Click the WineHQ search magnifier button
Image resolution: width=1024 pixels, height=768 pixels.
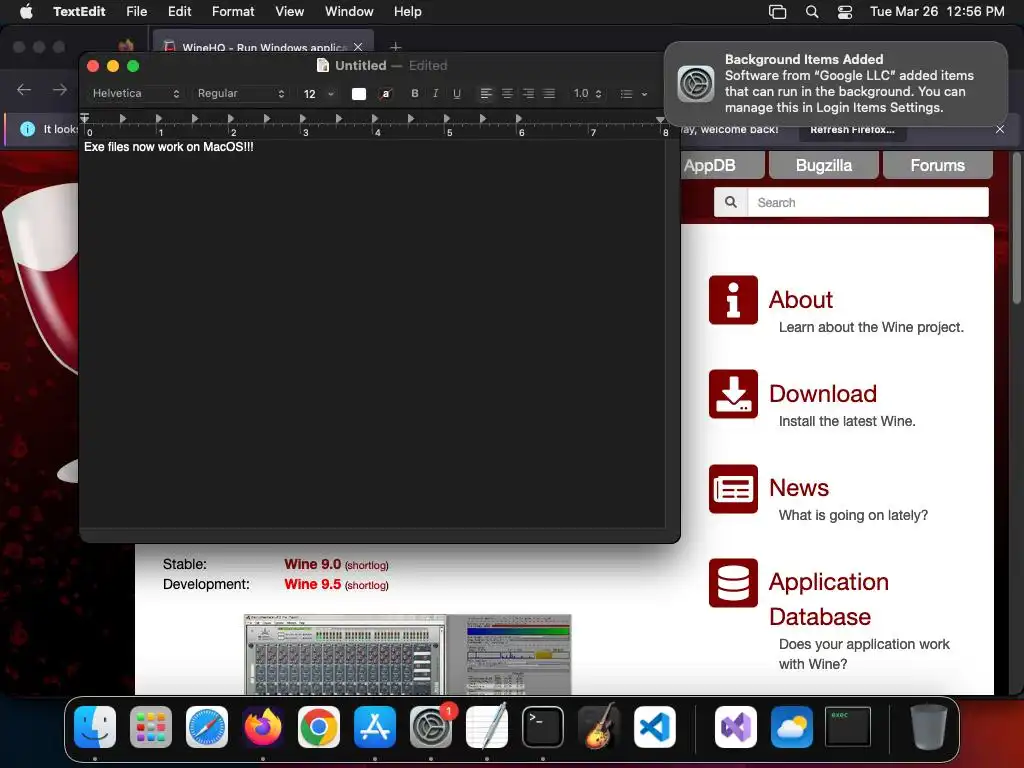pos(731,202)
